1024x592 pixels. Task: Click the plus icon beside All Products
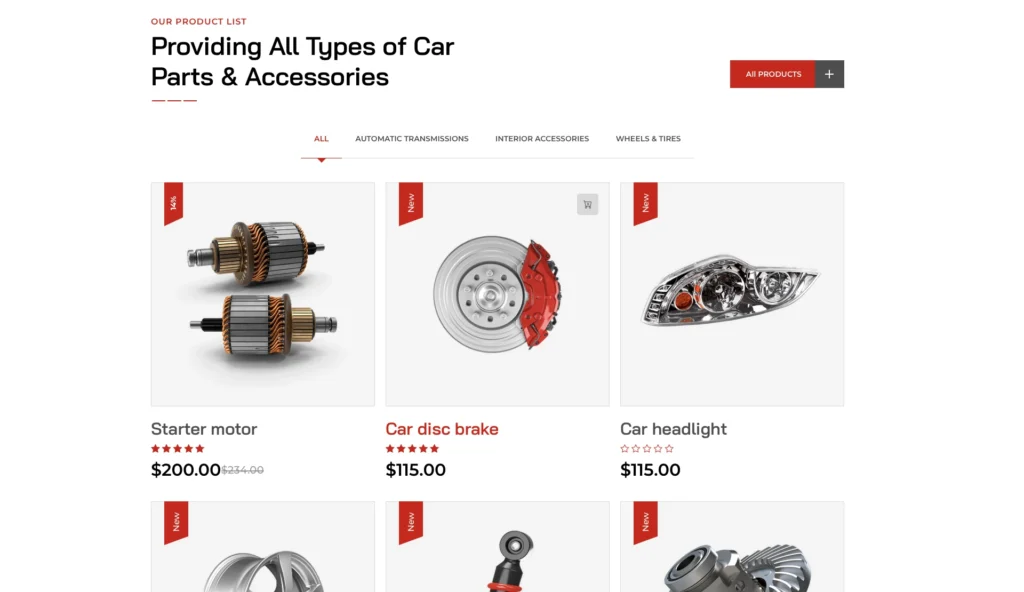point(829,74)
